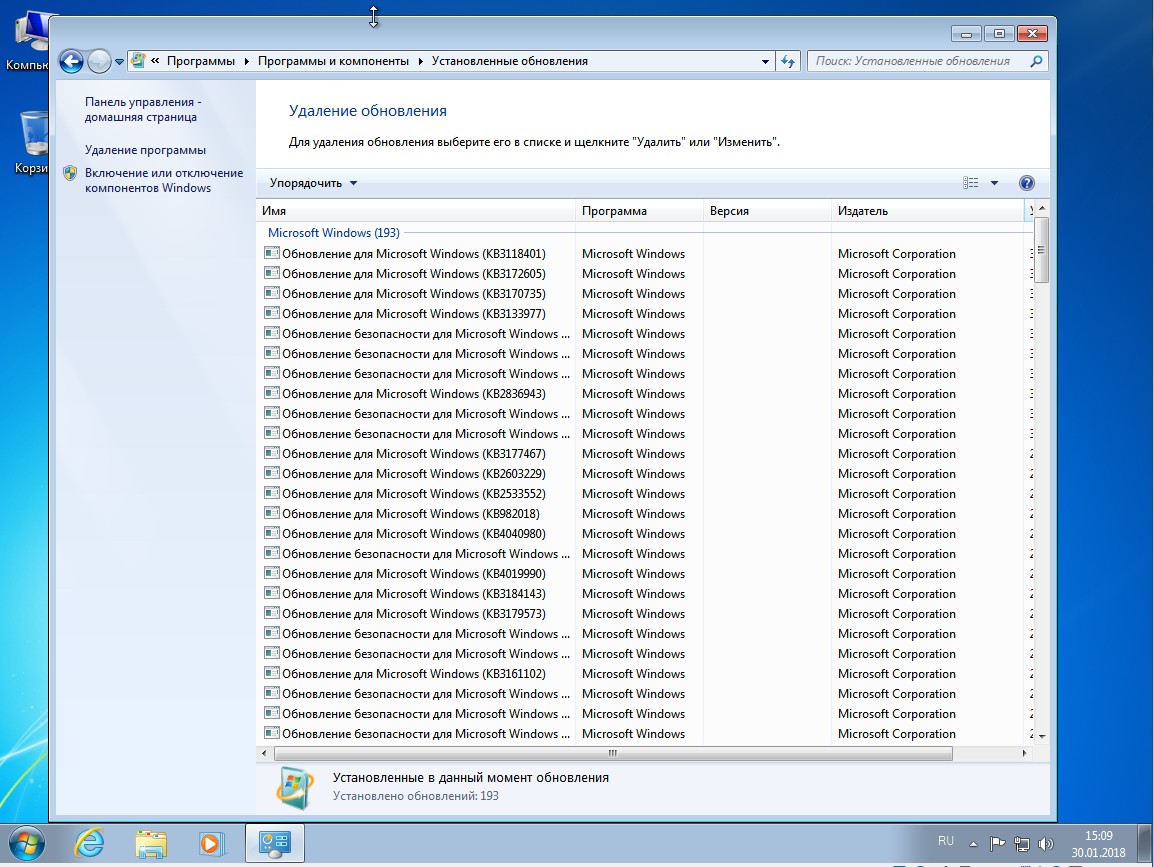The image size is (1154, 867).
Task: Click the horizontal scrollbar left arrow
Action: (264, 753)
